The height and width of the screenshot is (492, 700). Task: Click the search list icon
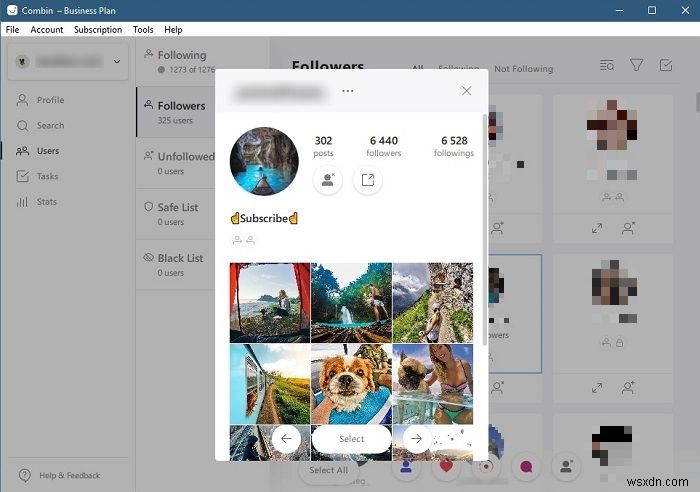pos(607,65)
